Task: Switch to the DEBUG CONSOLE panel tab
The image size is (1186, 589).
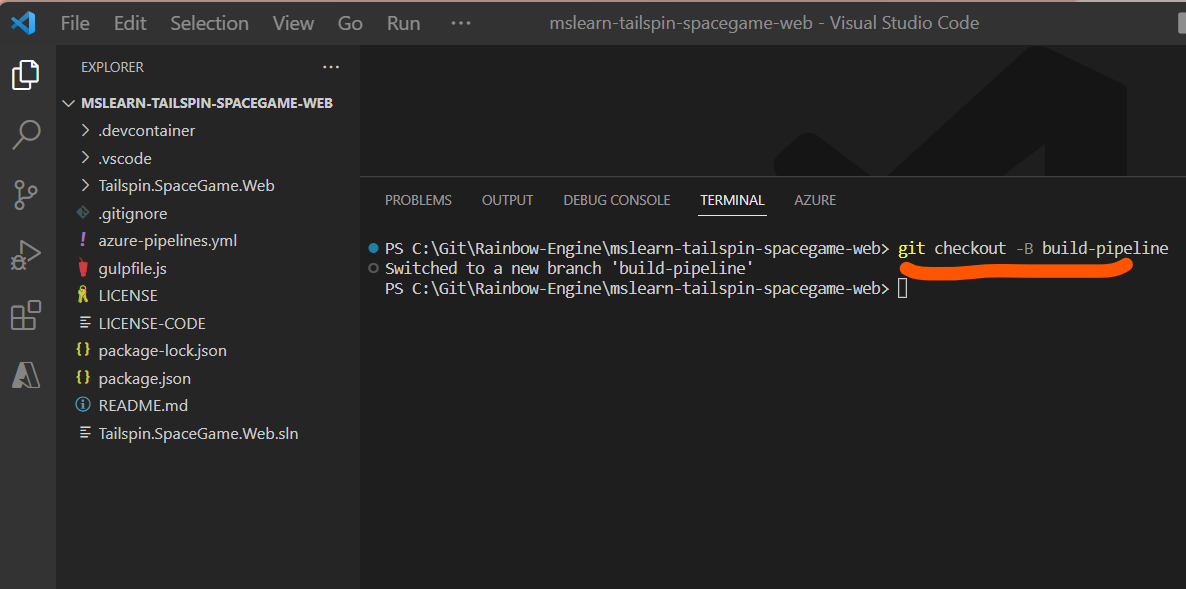Action: (x=616, y=200)
